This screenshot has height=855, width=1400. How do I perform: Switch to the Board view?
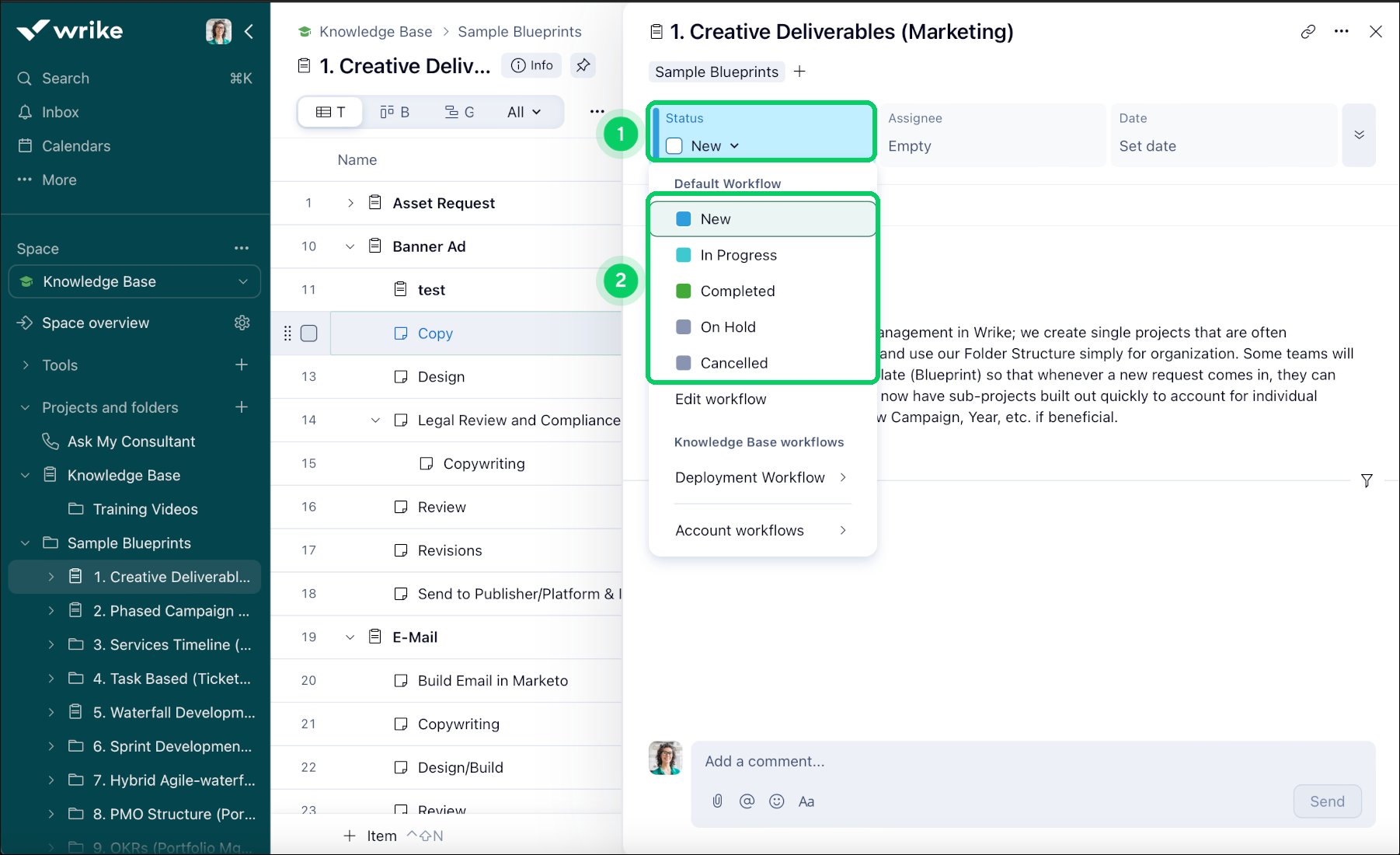click(x=395, y=111)
